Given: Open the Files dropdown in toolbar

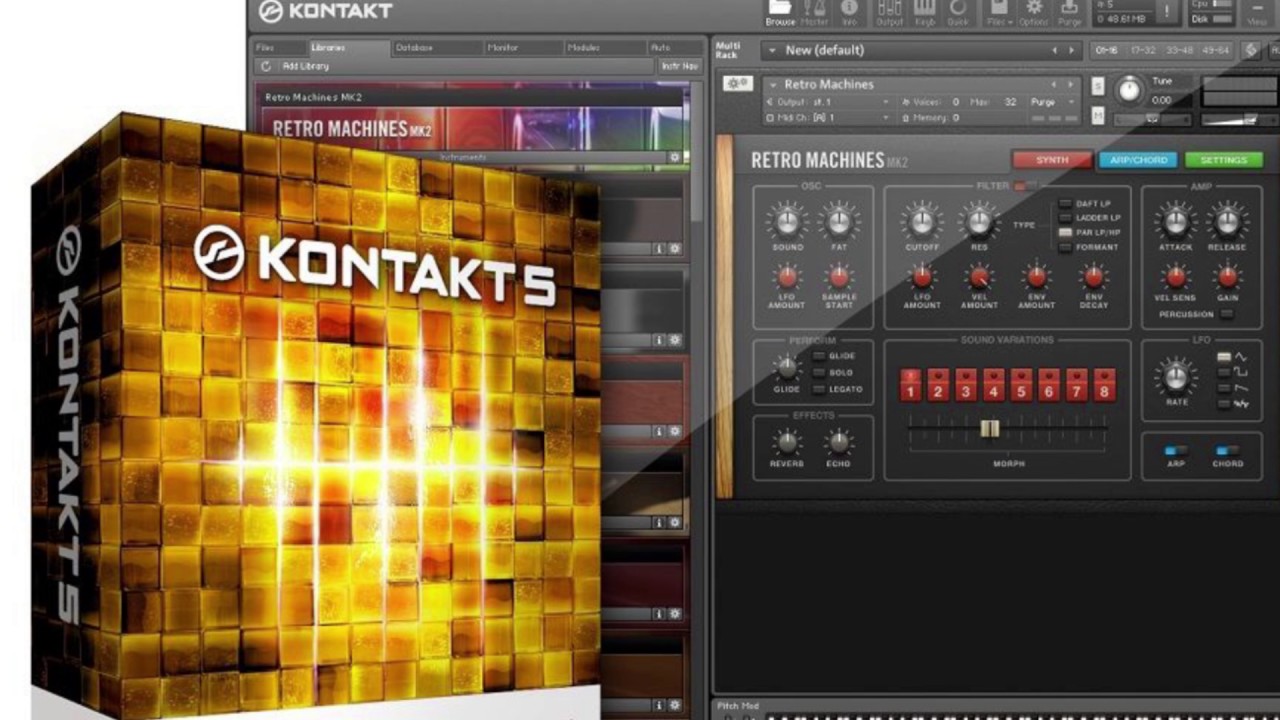Looking at the screenshot, I should (x=998, y=11).
